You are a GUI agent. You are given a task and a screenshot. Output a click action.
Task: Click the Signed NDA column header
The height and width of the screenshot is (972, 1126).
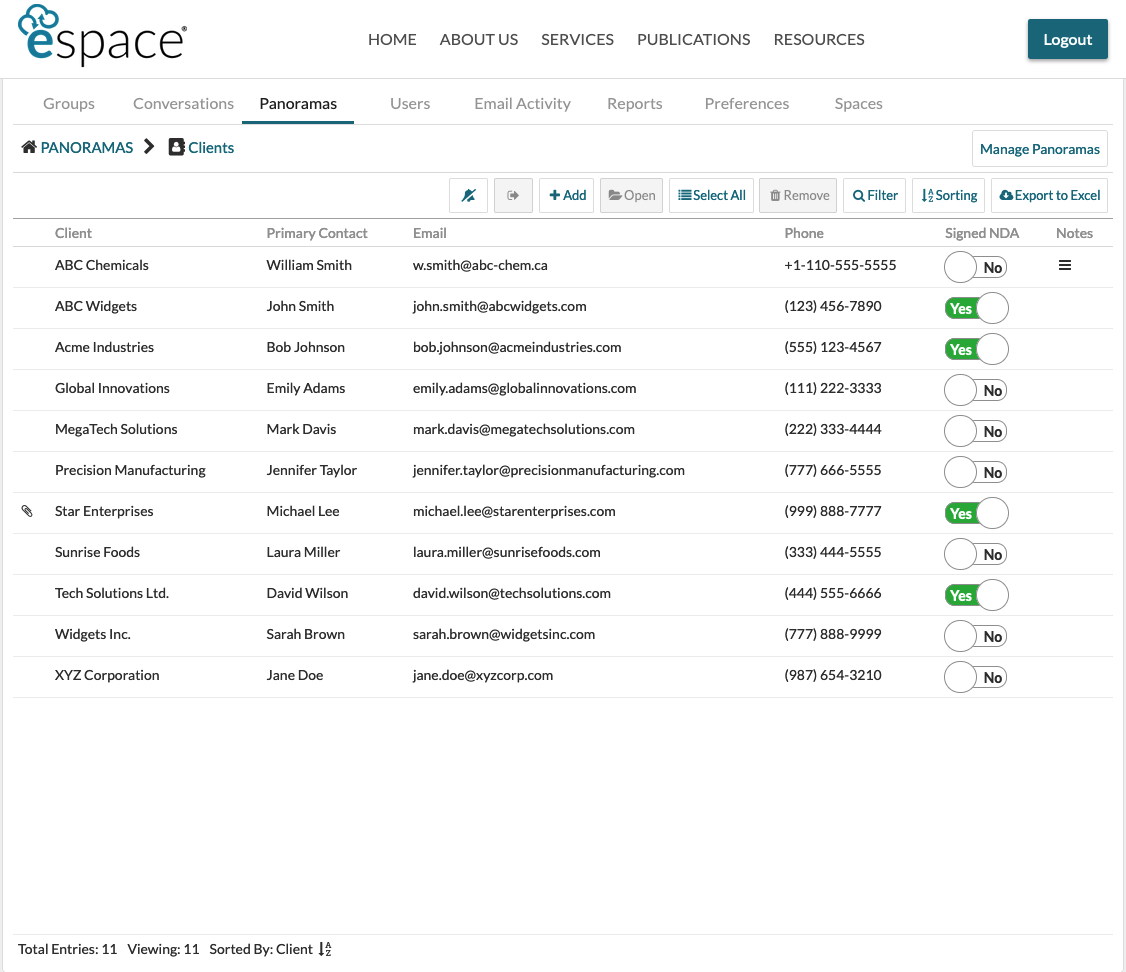[982, 233]
